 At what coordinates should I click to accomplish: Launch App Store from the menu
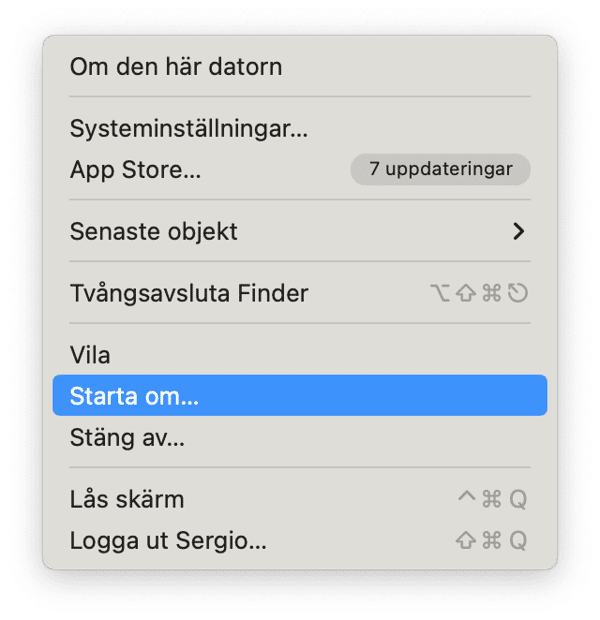tap(135, 170)
